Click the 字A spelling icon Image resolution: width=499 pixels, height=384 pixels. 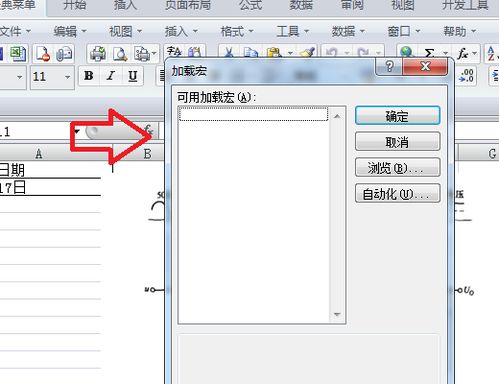click(x=174, y=52)
